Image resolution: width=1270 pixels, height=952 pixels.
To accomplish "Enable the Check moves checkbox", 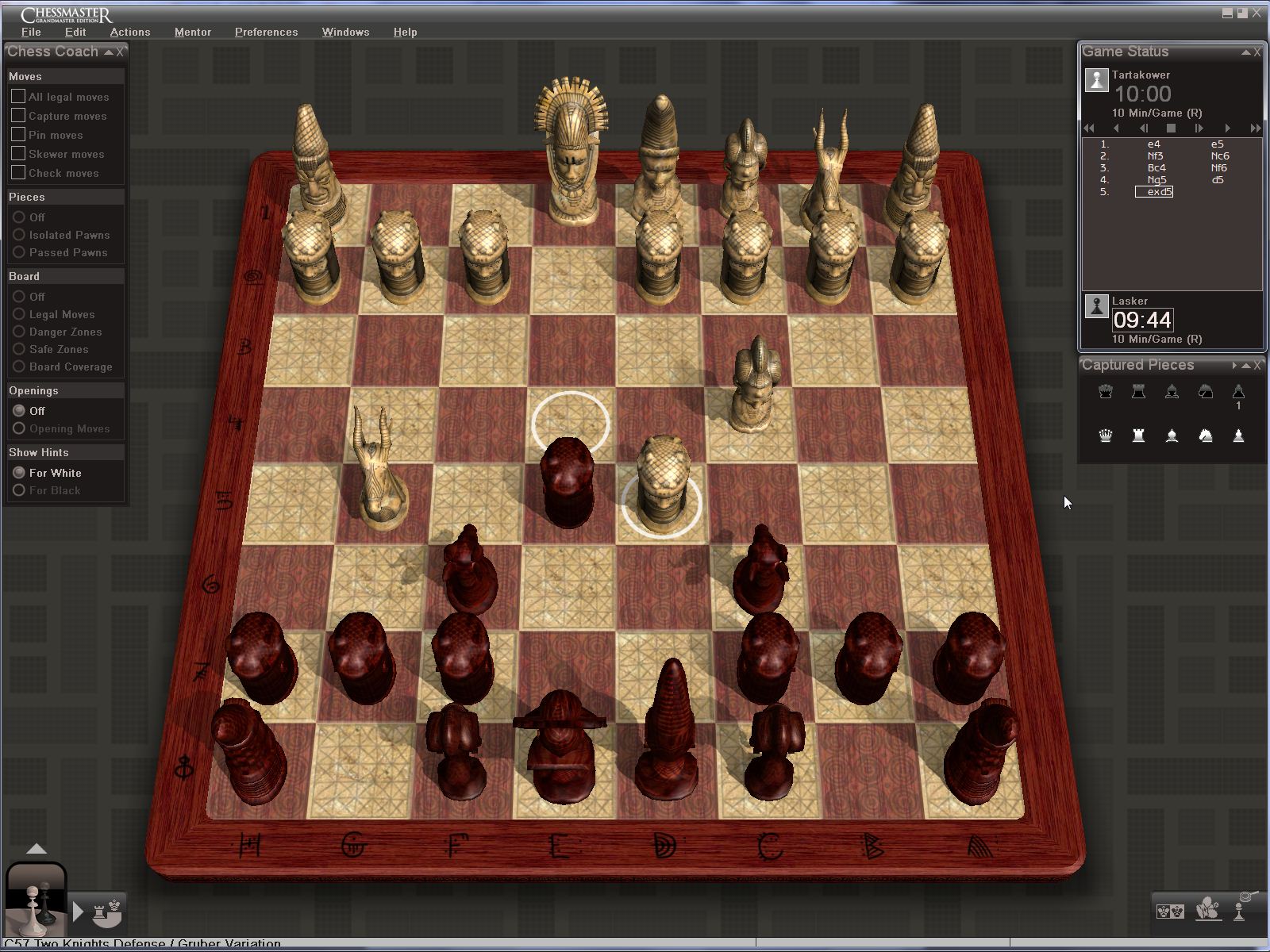I will click(18, 172).
